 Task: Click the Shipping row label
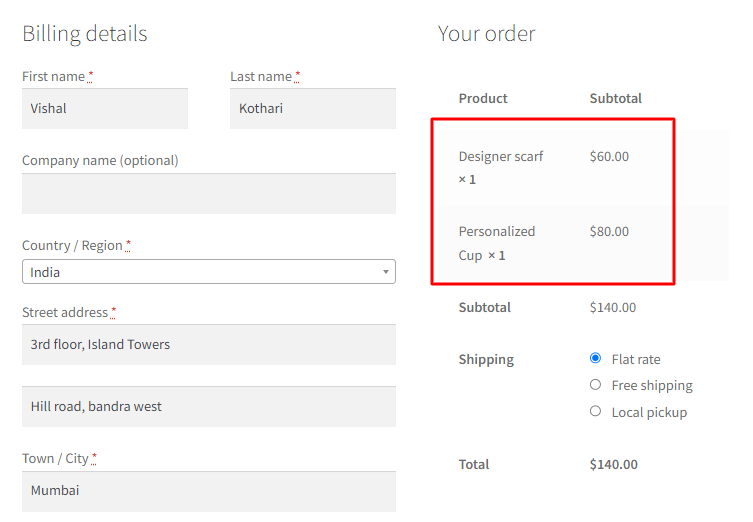coord(486,359)
